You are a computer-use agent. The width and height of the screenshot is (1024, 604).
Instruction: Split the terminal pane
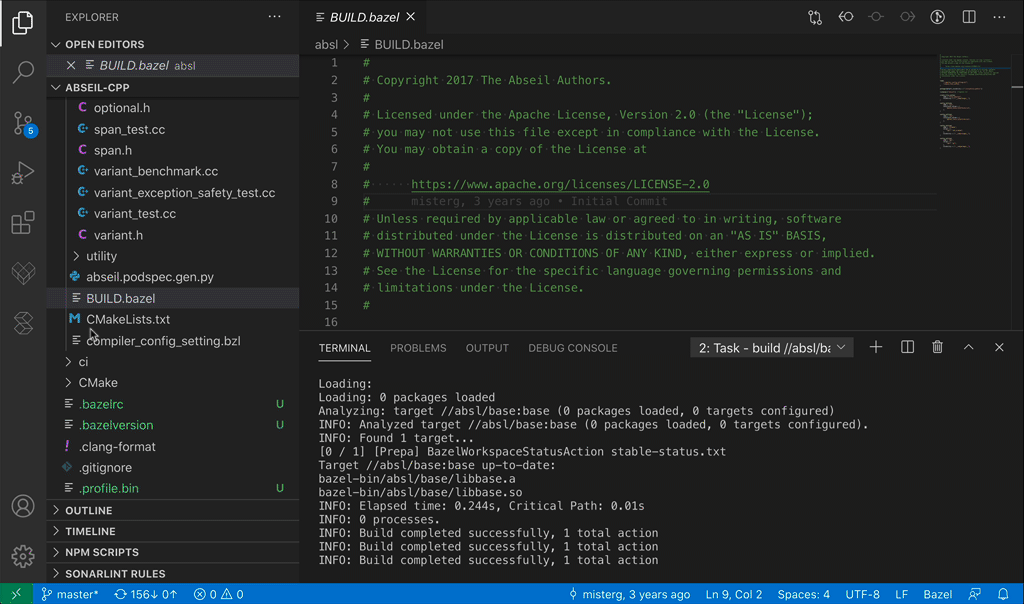tap(907, 347)
